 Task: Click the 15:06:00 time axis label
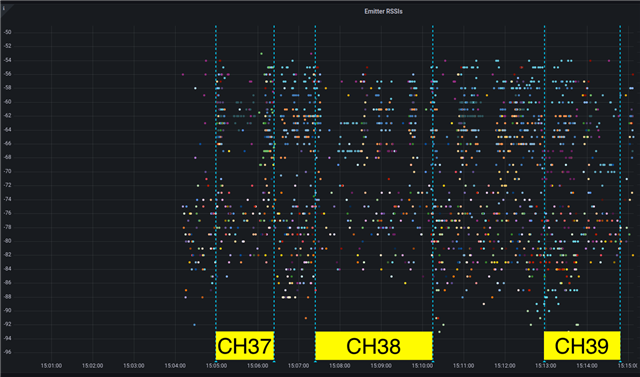(x=258, y=366)
